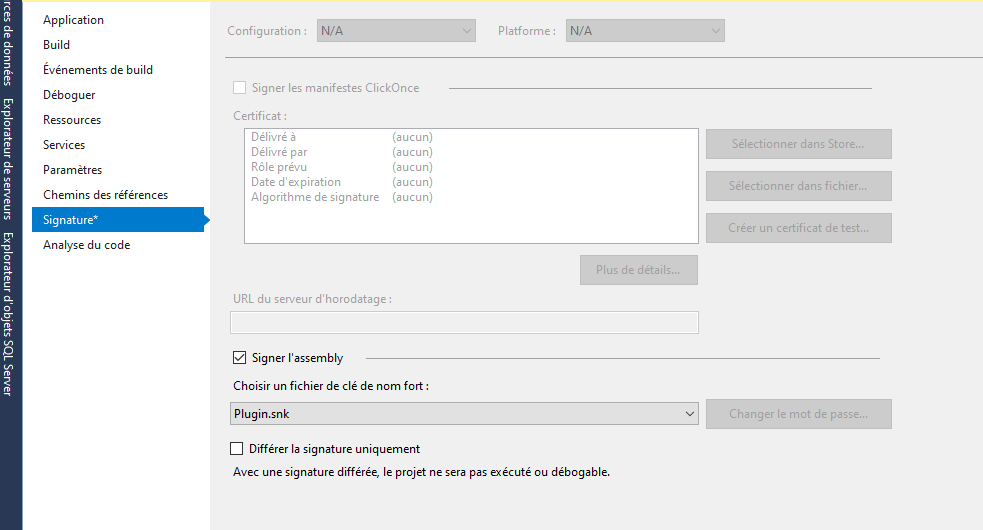The height and width of the screenshot is (530, 983).
Task: Open Chemins des références tab
Action: [105, 195]
